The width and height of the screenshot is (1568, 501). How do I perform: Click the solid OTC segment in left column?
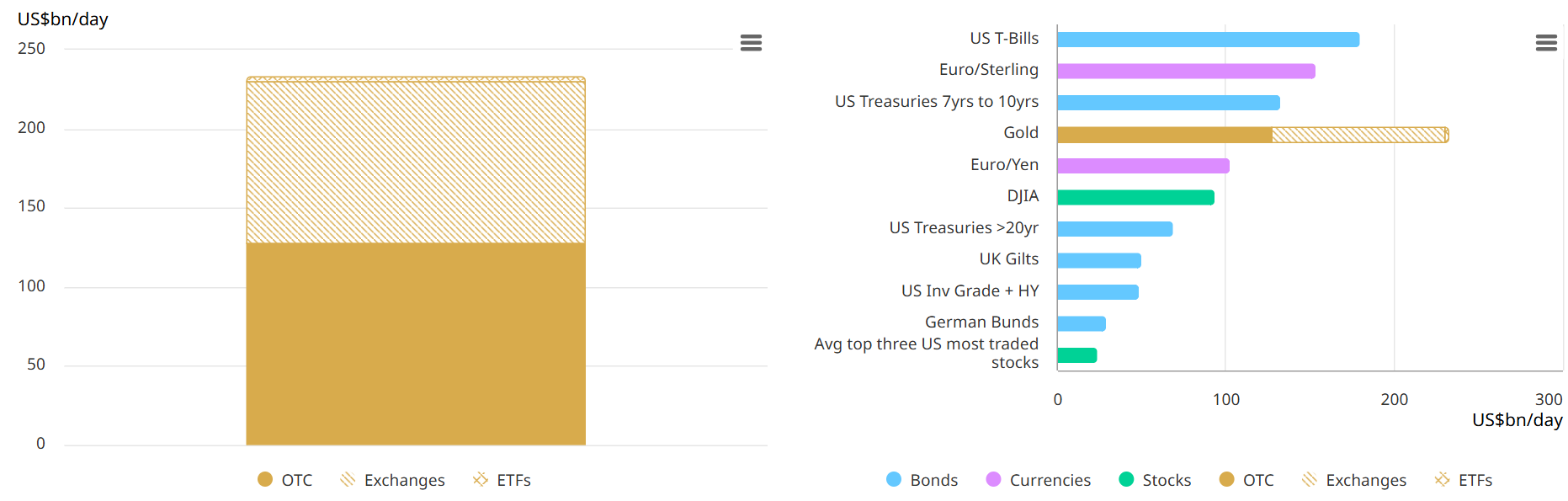[x=416, y=344]
